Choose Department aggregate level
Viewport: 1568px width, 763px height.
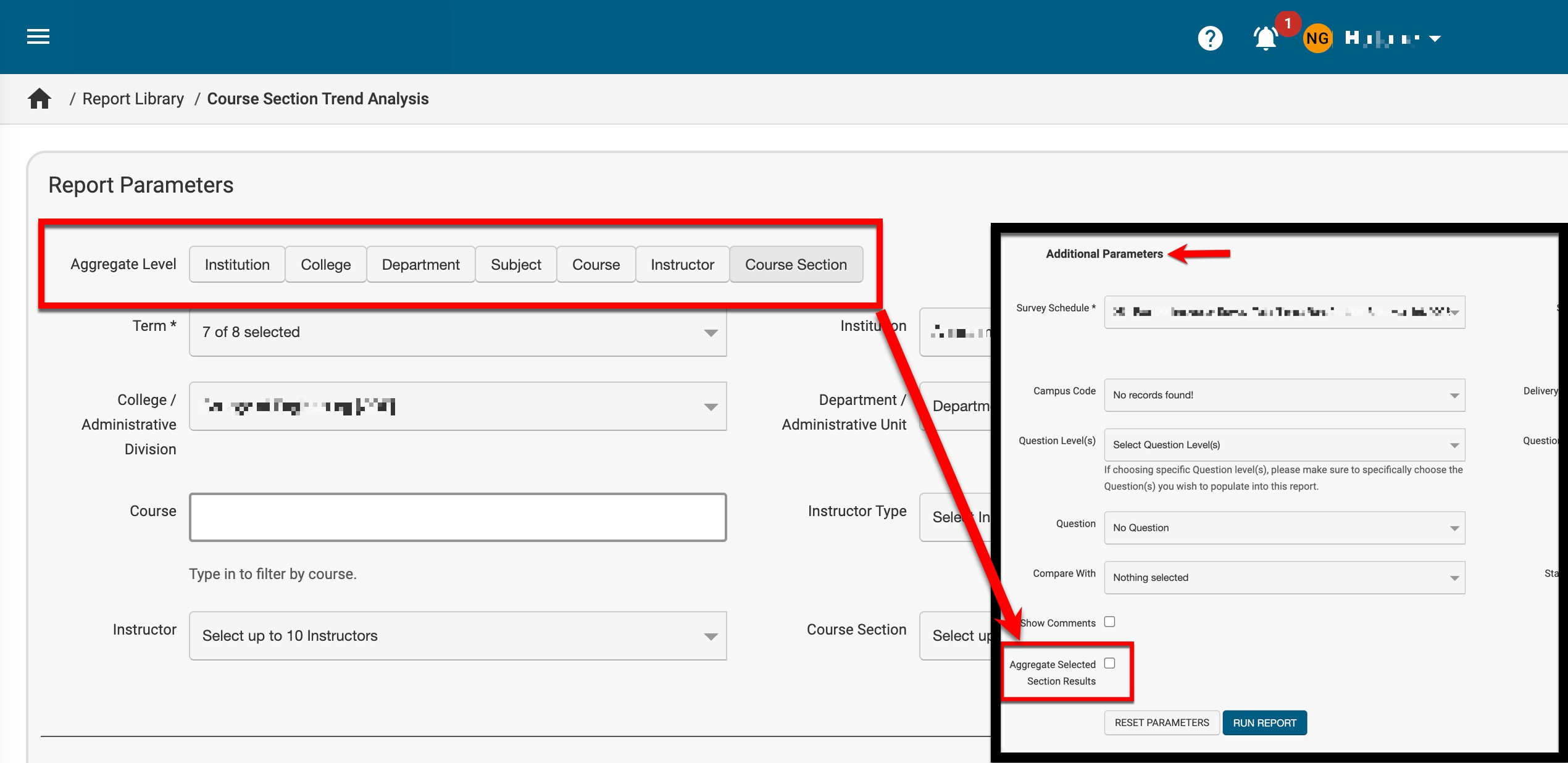point(420,264)
